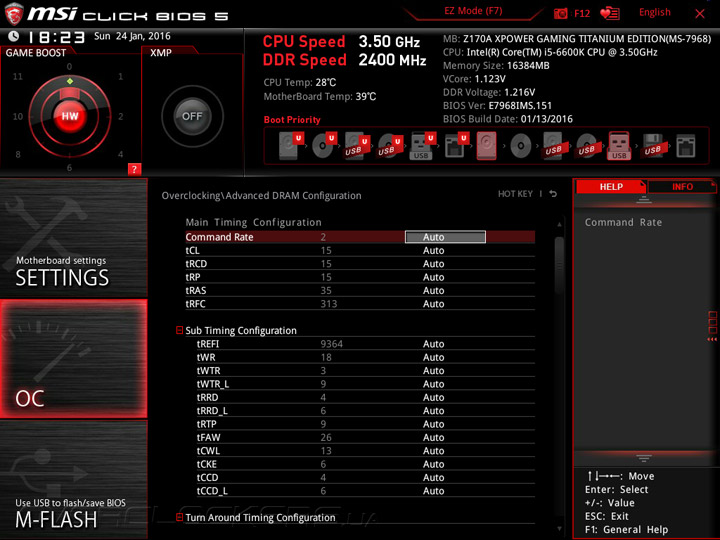Open favorites via the heart icon
720x540 pixels.
point(610,13)
